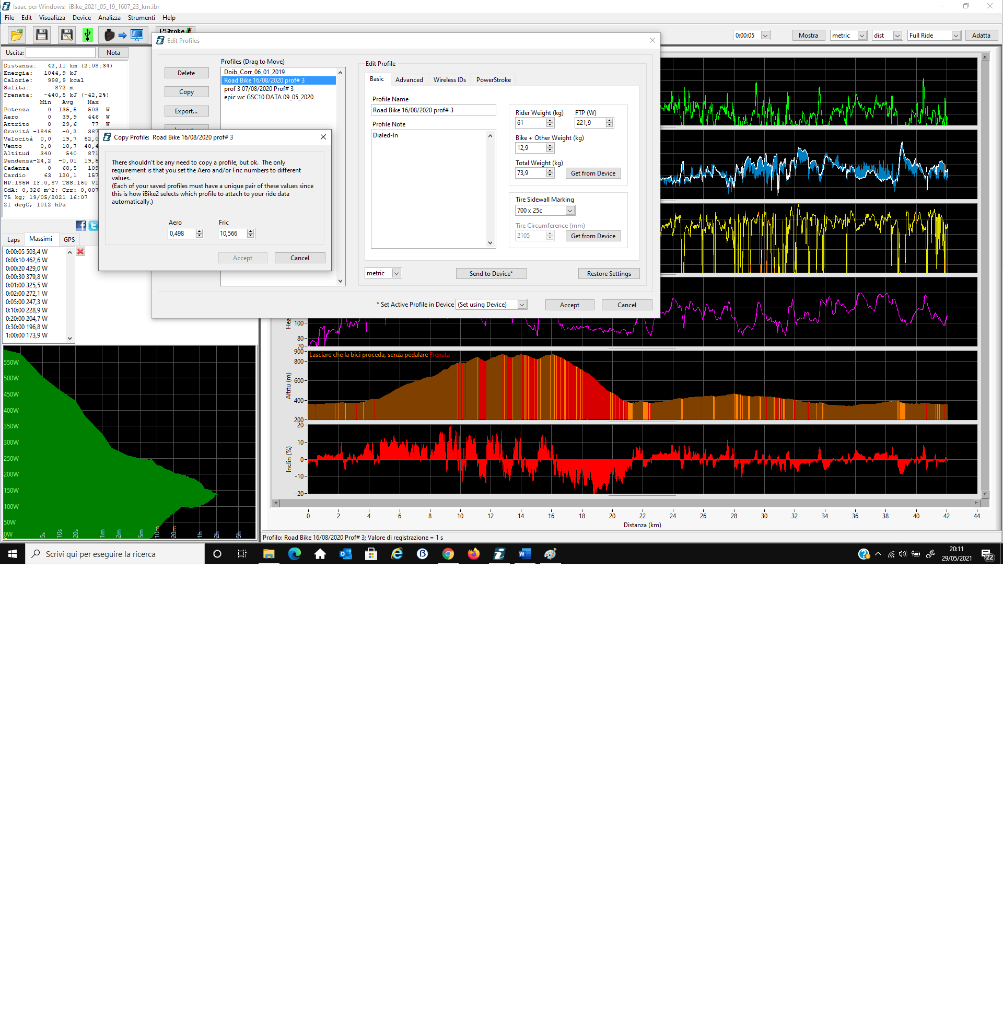Viewport: 1003px width, 1024px height.
Task: Increment the Aero value spinner
Action: point(199,231)
